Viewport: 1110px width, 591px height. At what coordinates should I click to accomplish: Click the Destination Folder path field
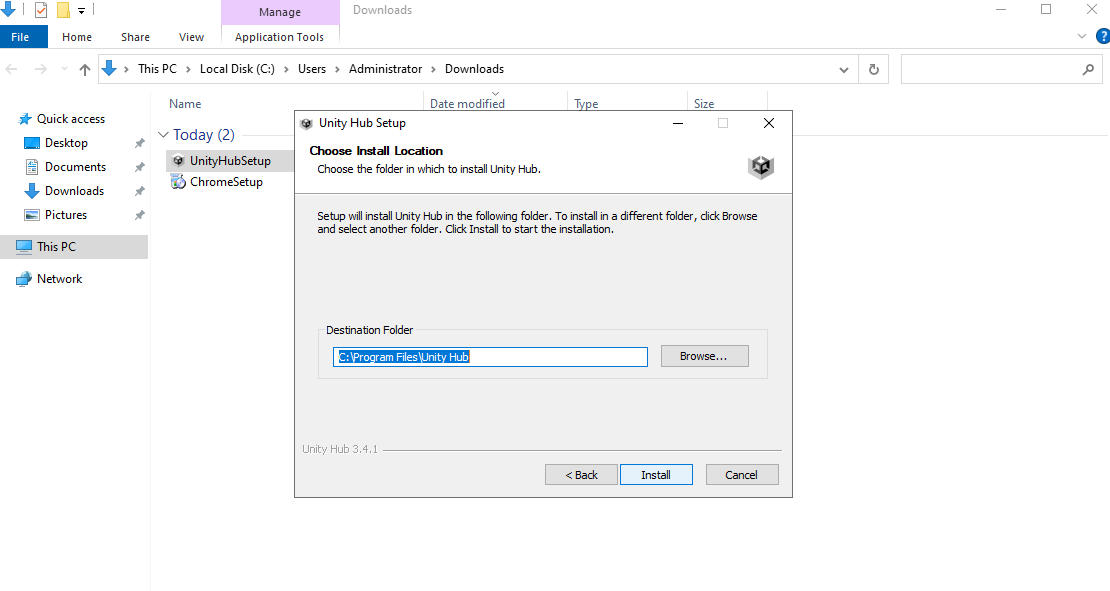490,357
